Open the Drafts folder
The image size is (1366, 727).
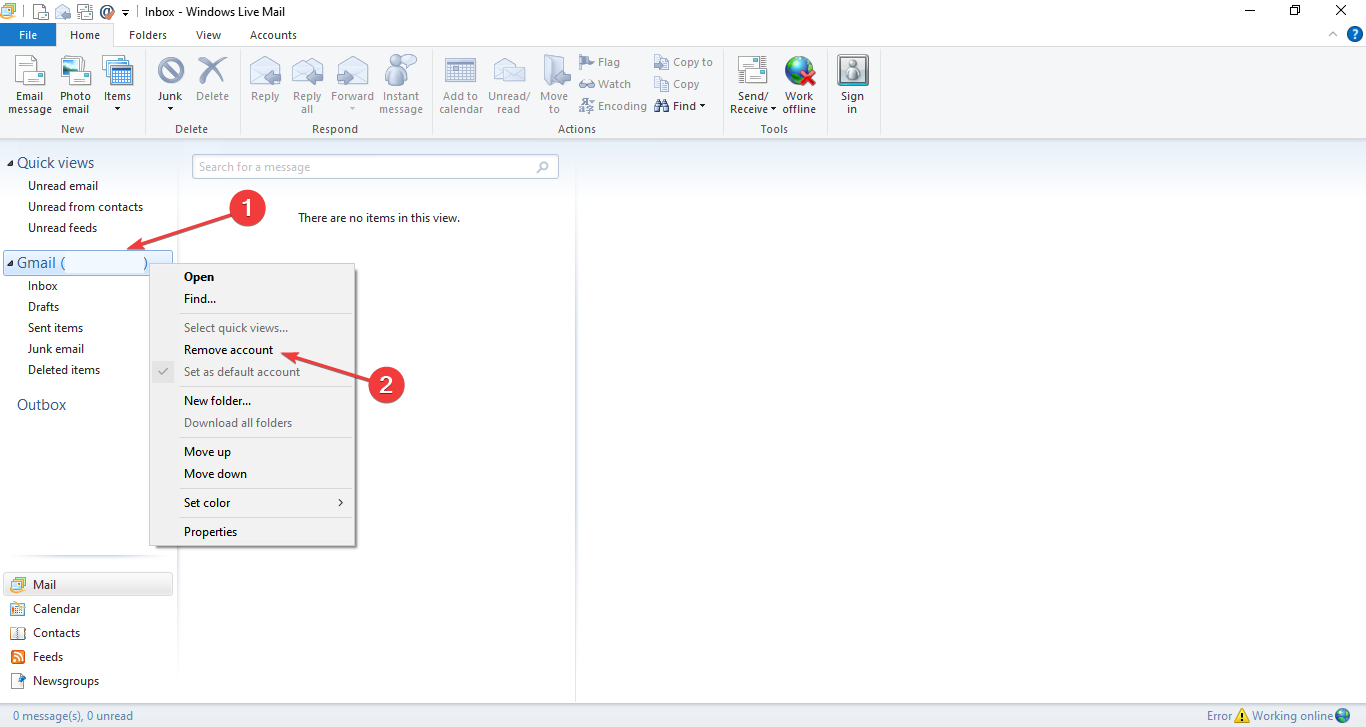(44, 307)
